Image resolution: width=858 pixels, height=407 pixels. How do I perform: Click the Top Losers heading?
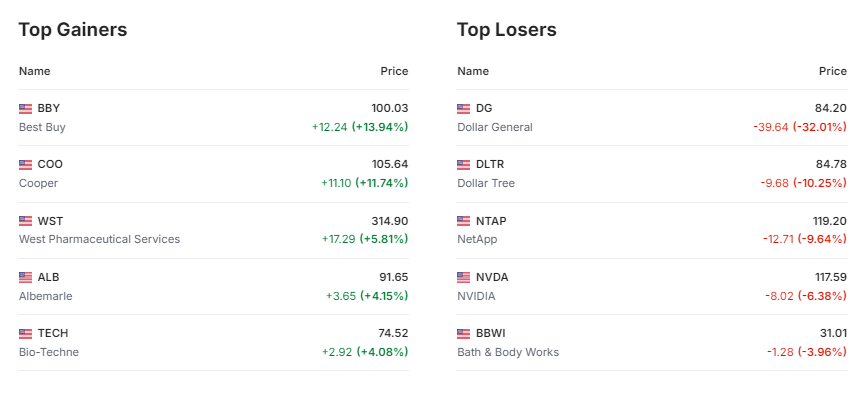click(506, 30)
